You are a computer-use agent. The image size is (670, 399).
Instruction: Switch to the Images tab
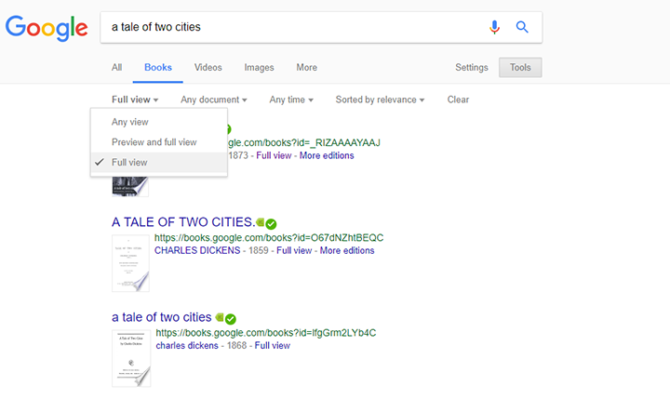coord(259,67)
